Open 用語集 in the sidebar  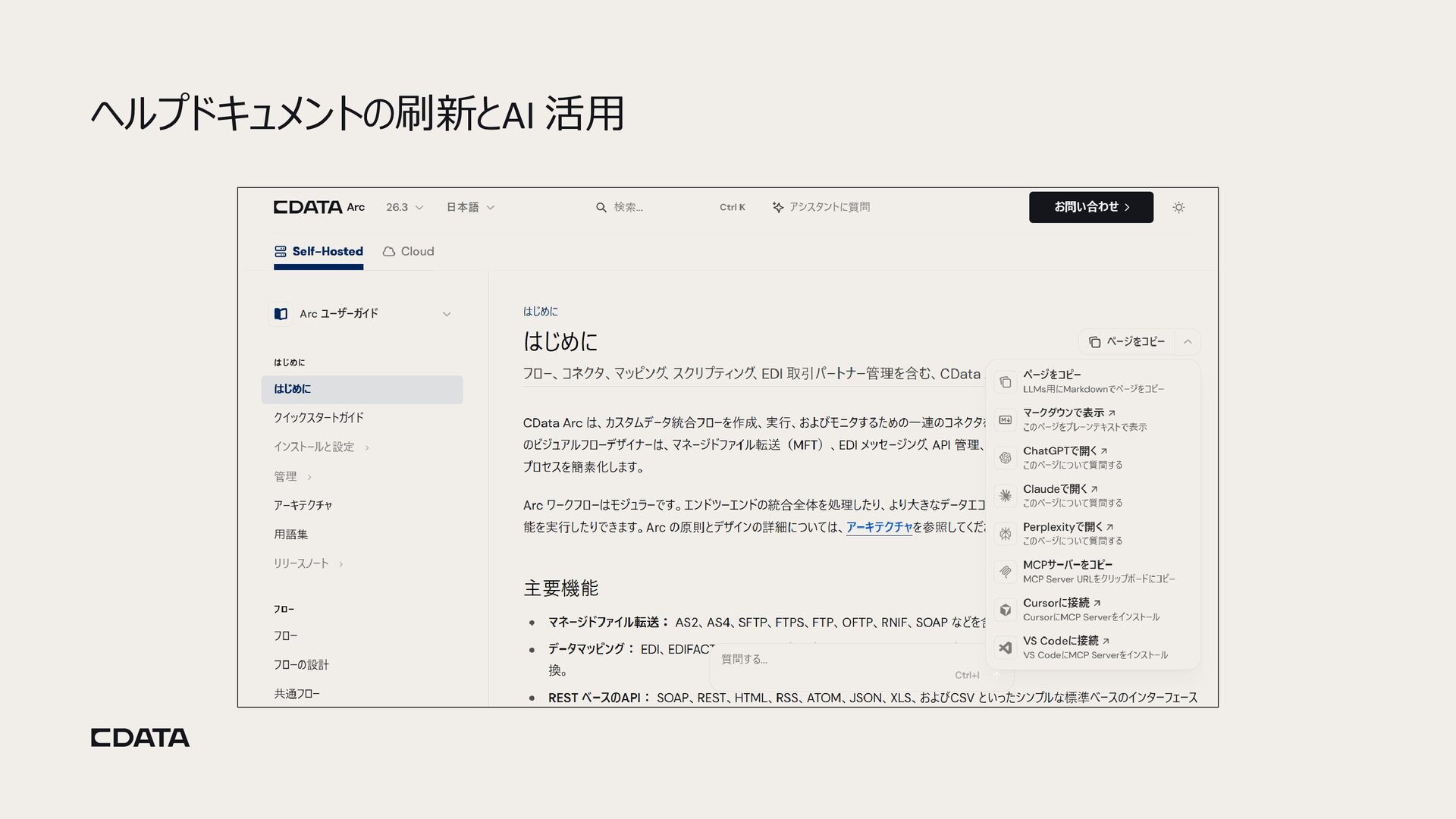[x=290, y=535]
